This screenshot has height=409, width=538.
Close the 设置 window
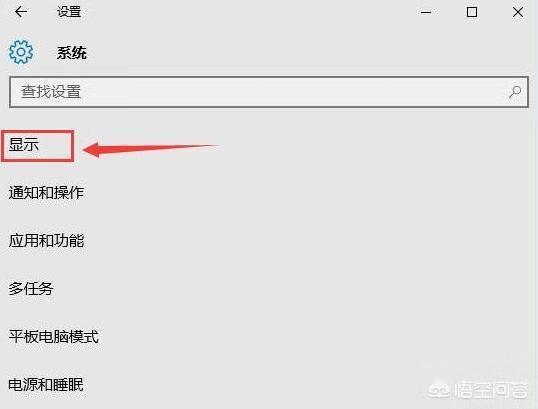518,12
